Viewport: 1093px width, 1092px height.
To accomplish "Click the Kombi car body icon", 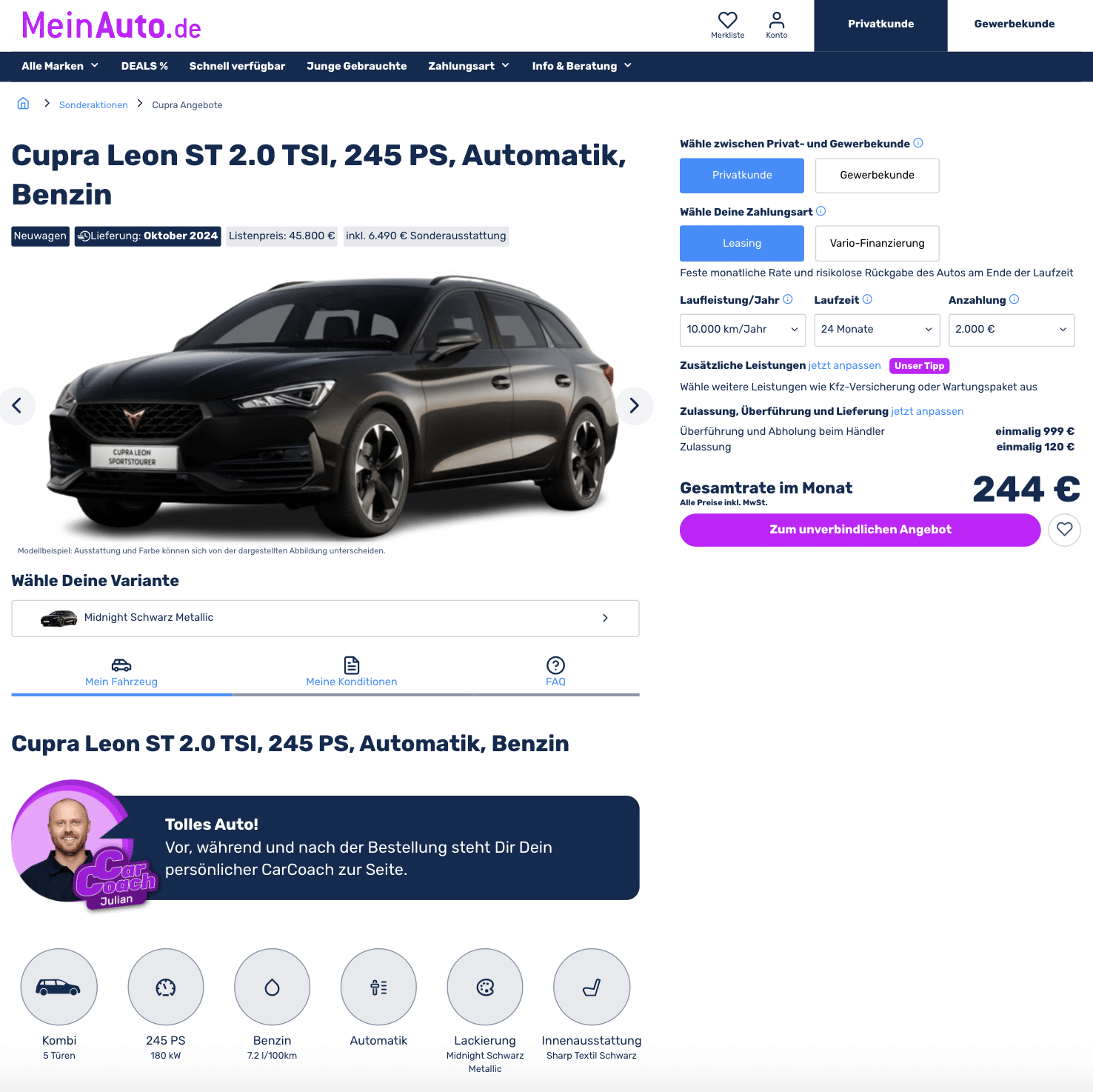I will pos(59,987).
